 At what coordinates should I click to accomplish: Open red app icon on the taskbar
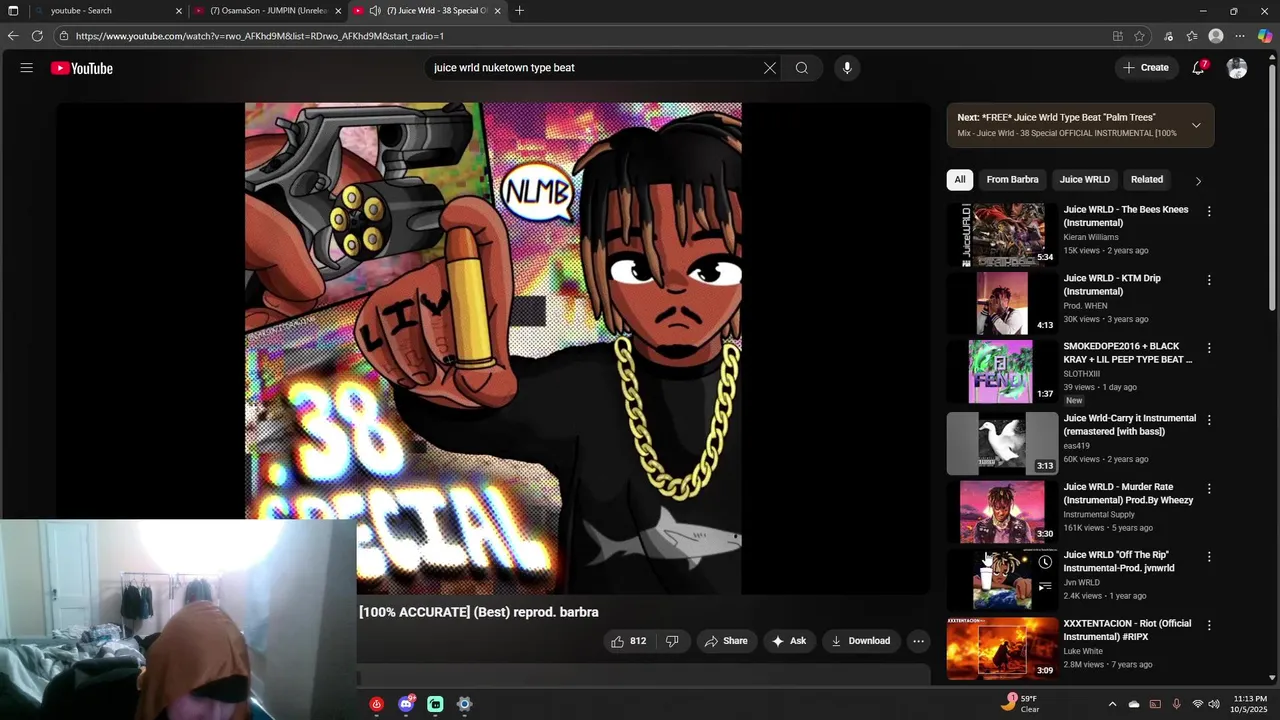tap(376, 704)
